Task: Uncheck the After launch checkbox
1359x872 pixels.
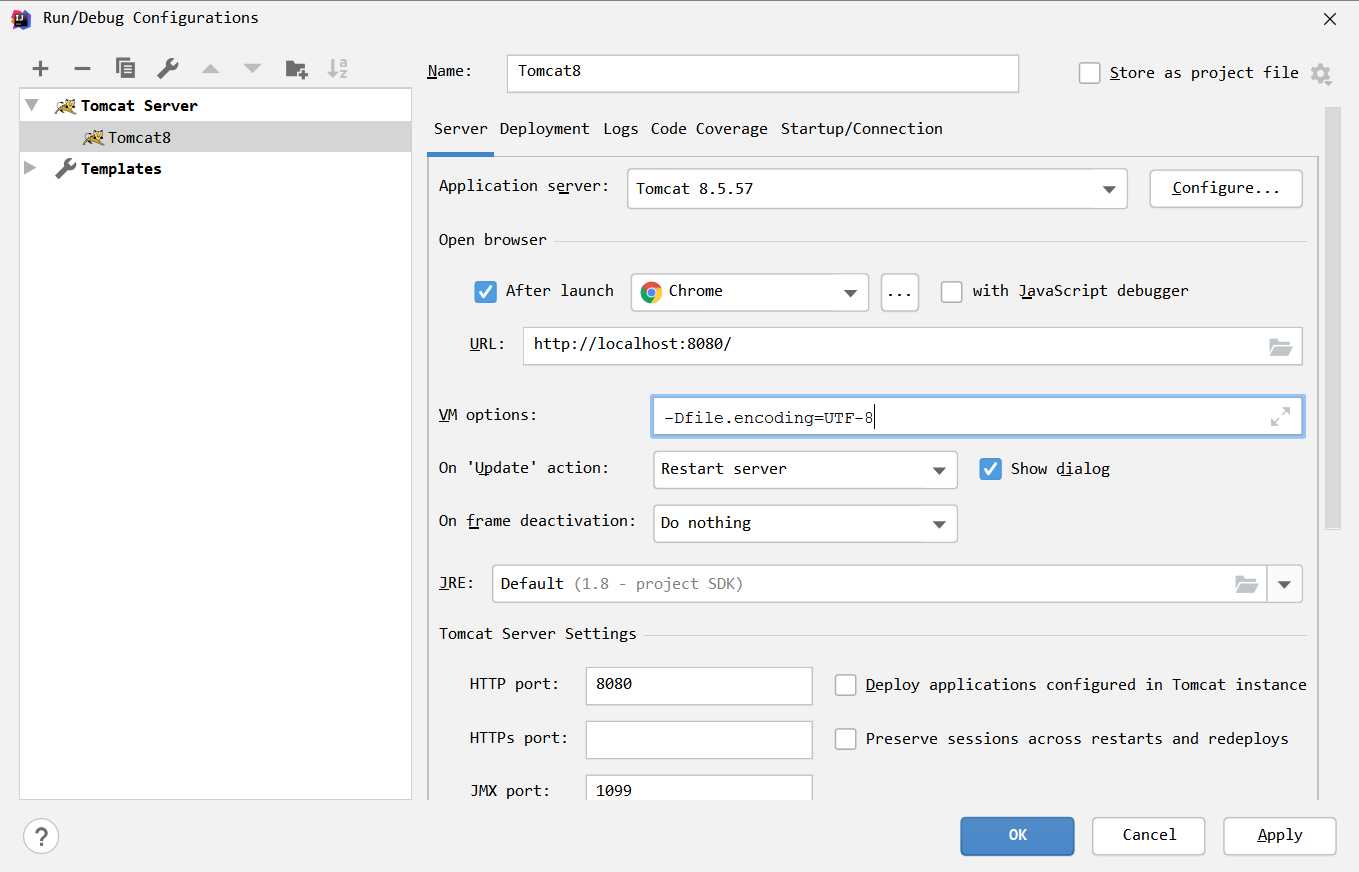Action: coord(485,291)
